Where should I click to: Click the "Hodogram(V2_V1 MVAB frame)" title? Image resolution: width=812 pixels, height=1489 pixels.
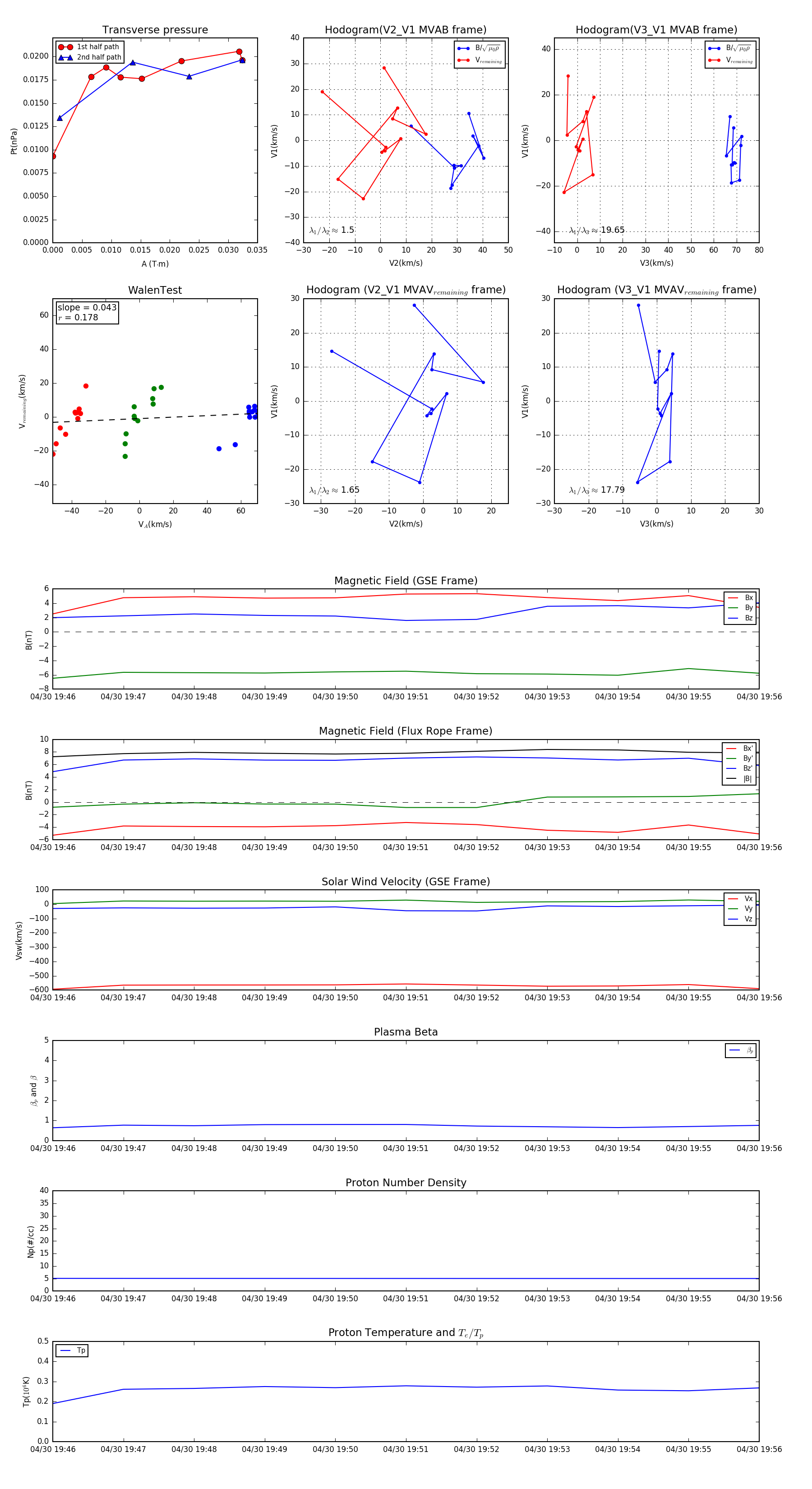click(x=406, y=30)
